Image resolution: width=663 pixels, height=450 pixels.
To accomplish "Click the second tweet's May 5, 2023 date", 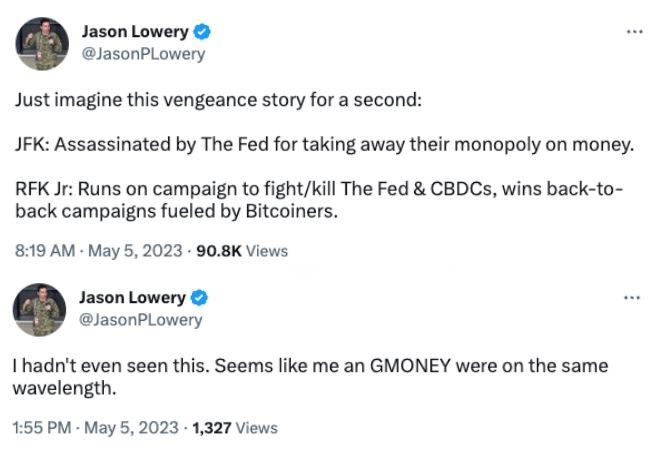I will click(132, 428).
